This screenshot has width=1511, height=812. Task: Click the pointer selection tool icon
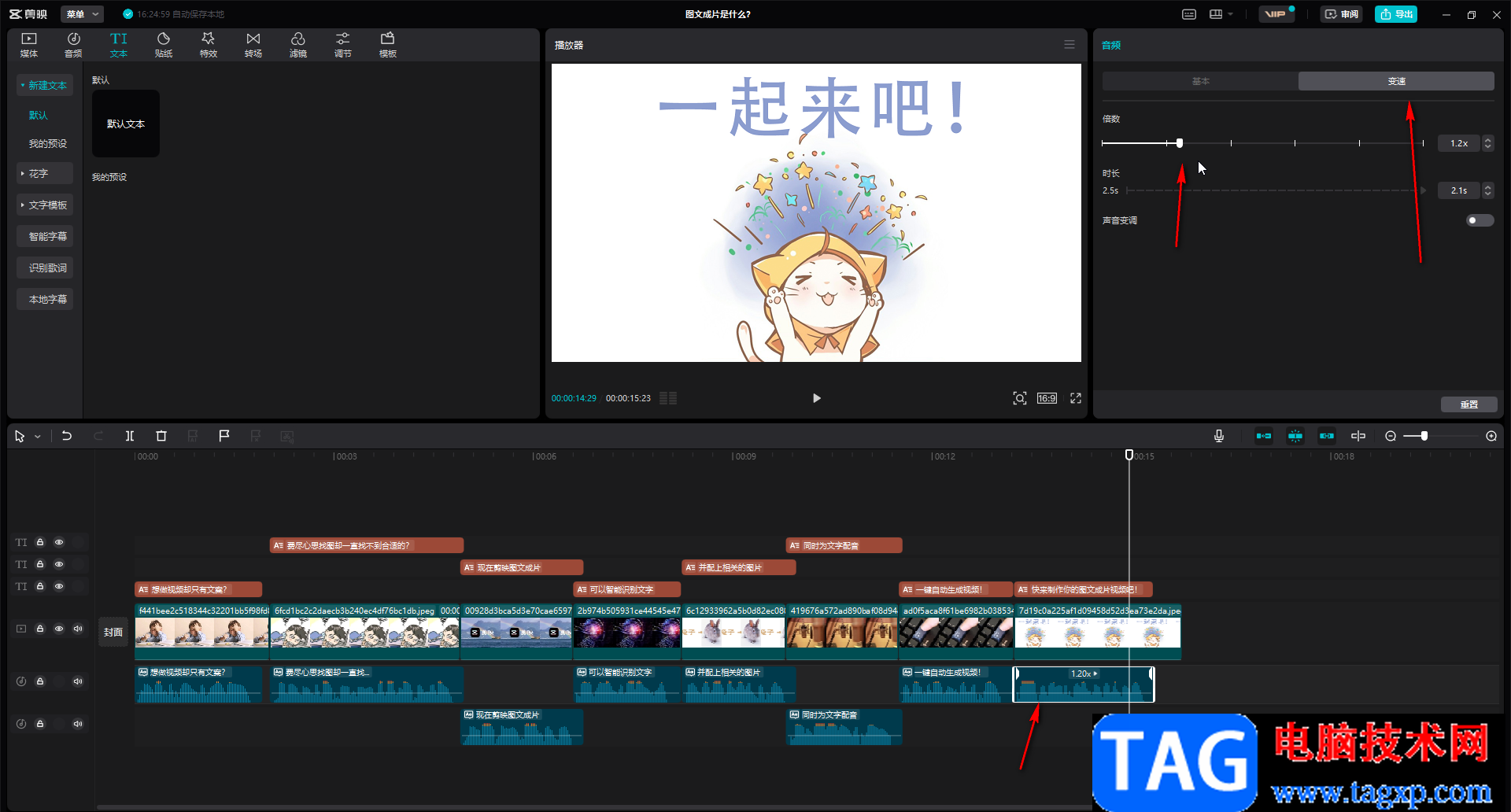20,436
